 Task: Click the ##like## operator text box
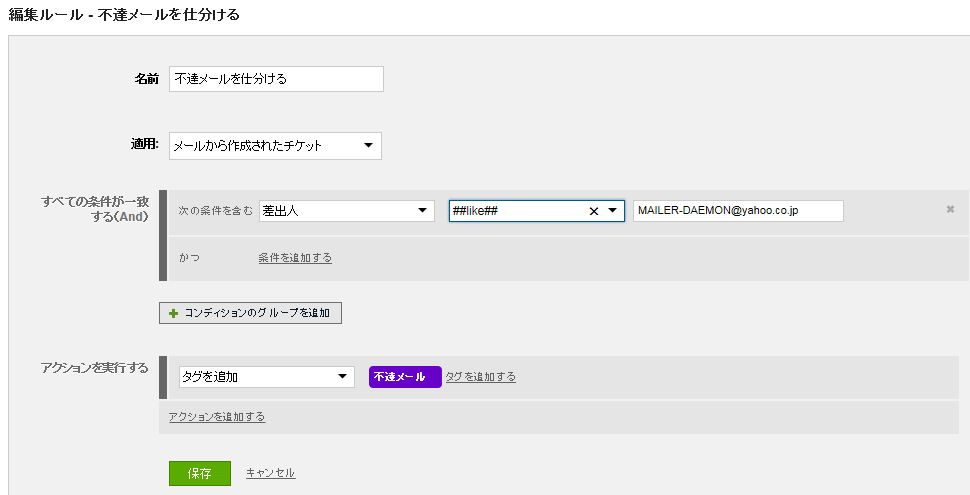tap(517, 211)
